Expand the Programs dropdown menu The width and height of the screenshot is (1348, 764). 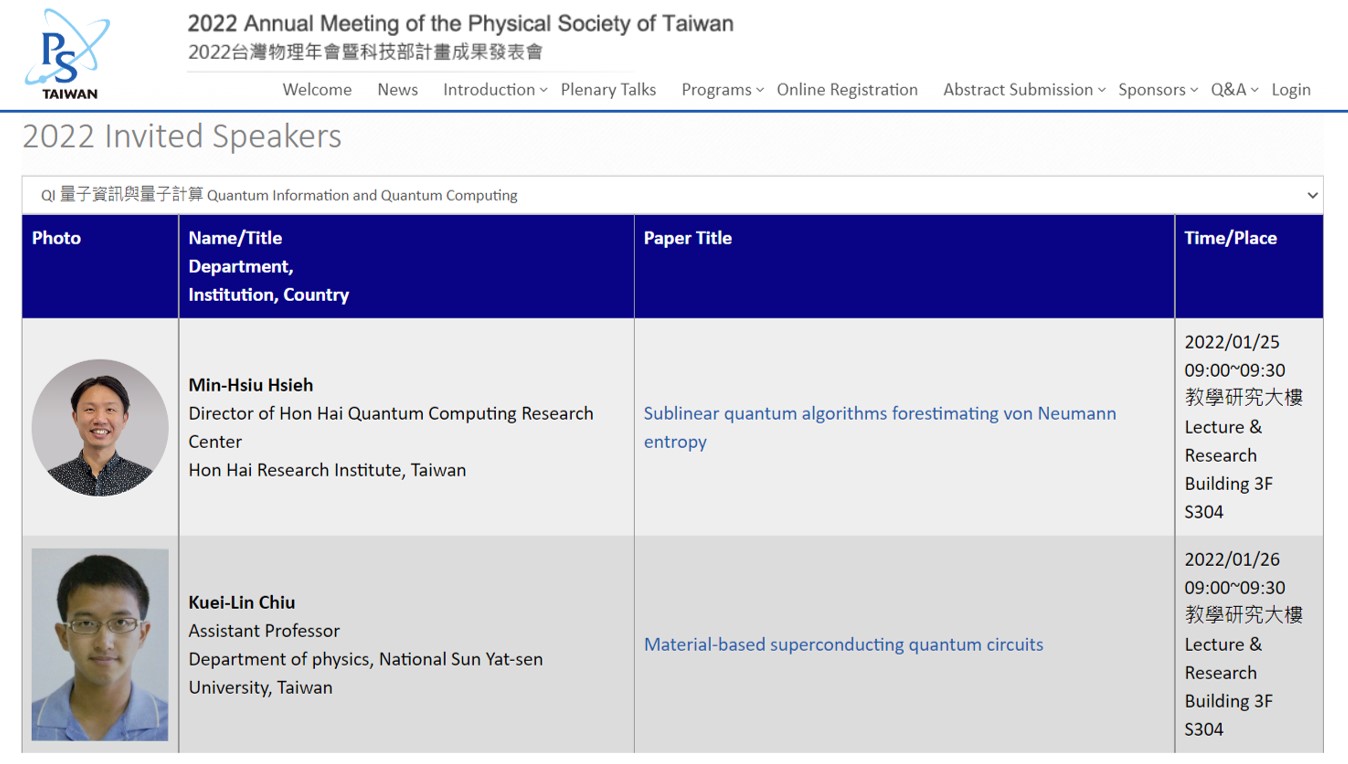point(722,90)
